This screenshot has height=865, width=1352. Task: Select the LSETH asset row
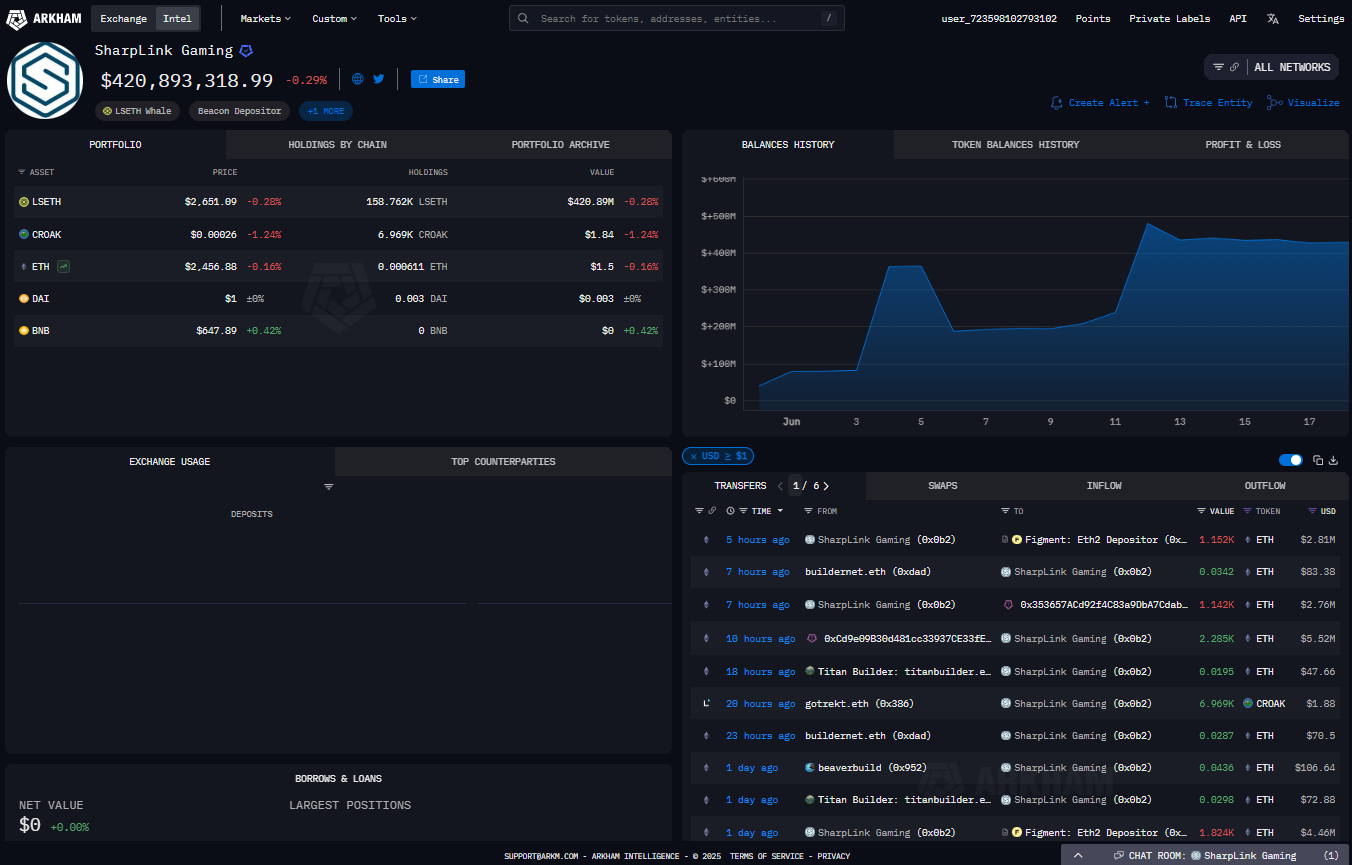click(338, 202)
